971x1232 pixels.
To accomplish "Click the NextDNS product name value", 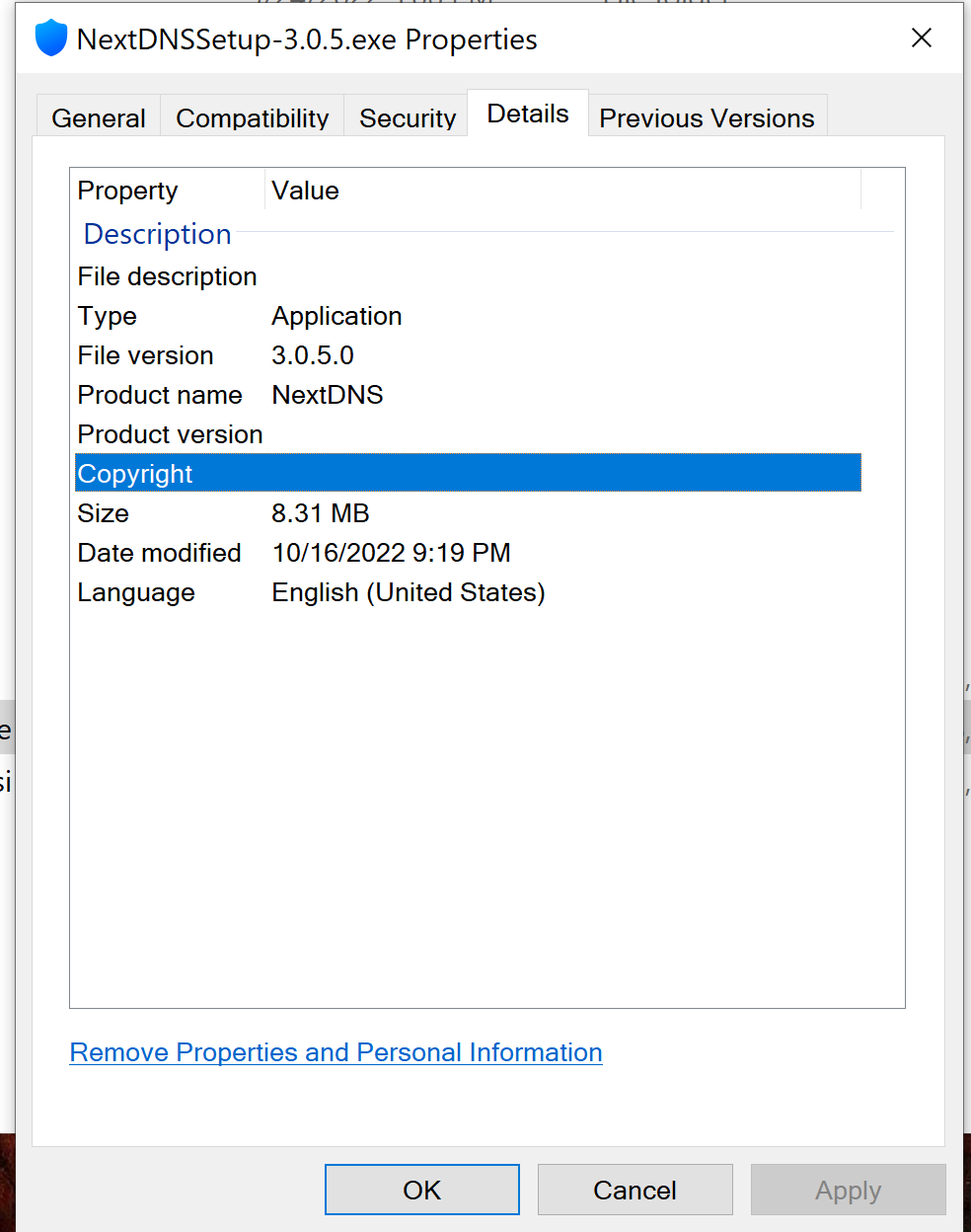I will pyautogui.click(x=327, y=395).
